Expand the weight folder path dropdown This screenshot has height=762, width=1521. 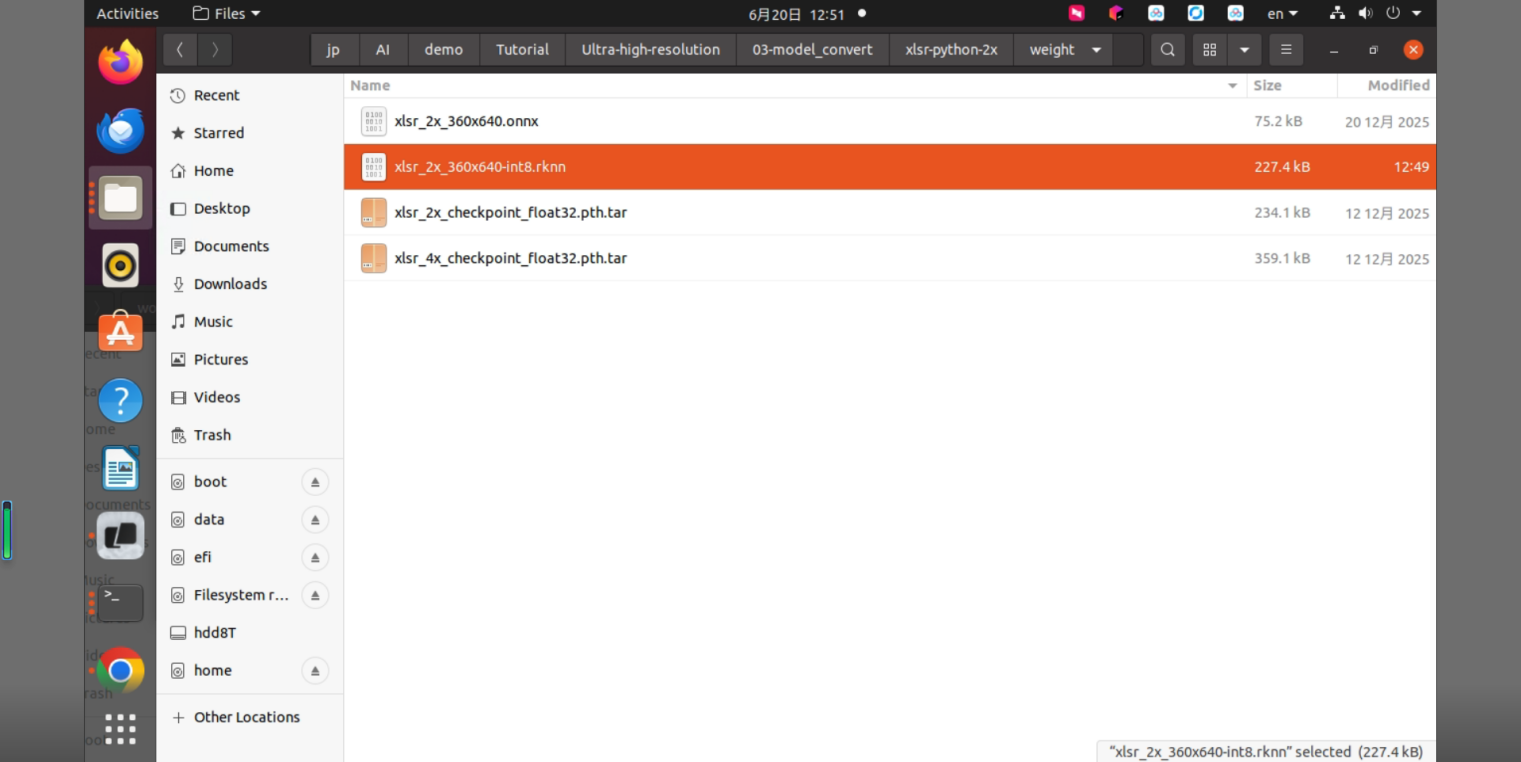click(x=1096, y=50)
